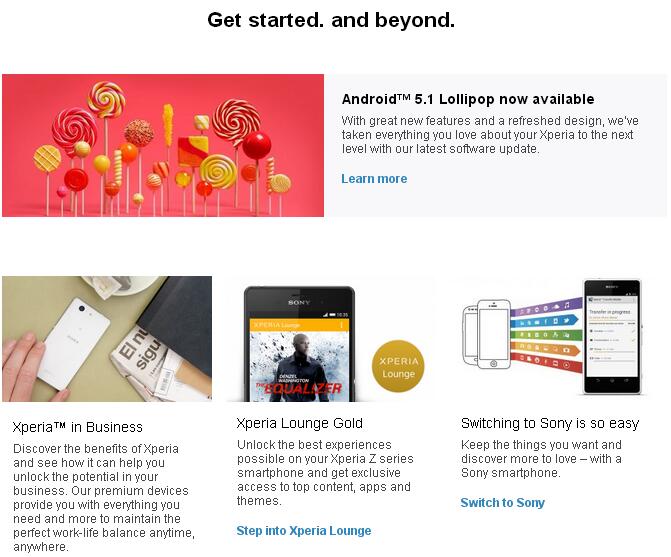The image size is (671, 557).
Task: Click the Switching to Sony is so easy heading
Action: 550,423
